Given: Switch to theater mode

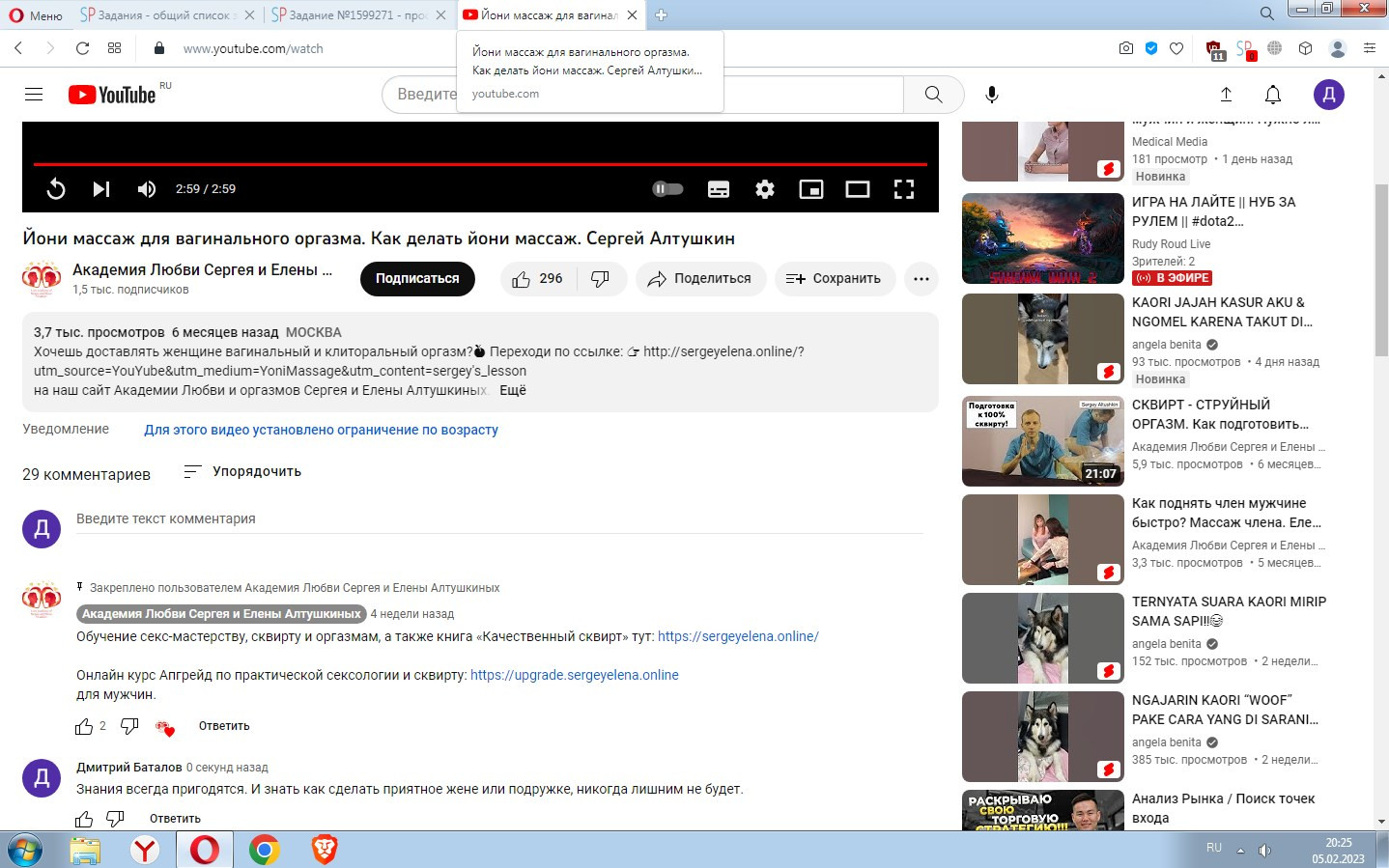Looking at the screenshot, I should coord(858,189).
